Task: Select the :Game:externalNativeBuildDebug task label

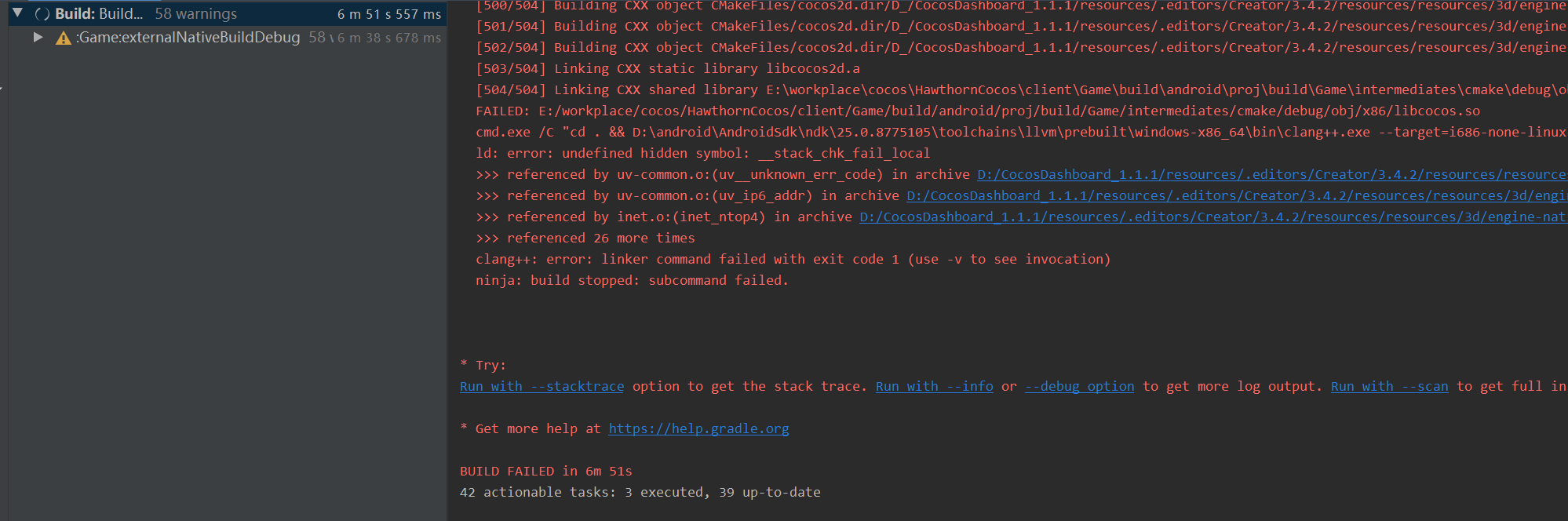Action: 188,38
